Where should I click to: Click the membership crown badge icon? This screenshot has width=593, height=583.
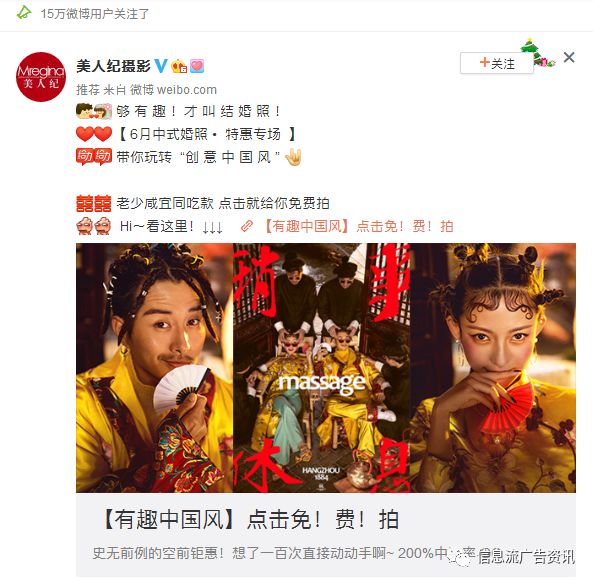[179, 66]
